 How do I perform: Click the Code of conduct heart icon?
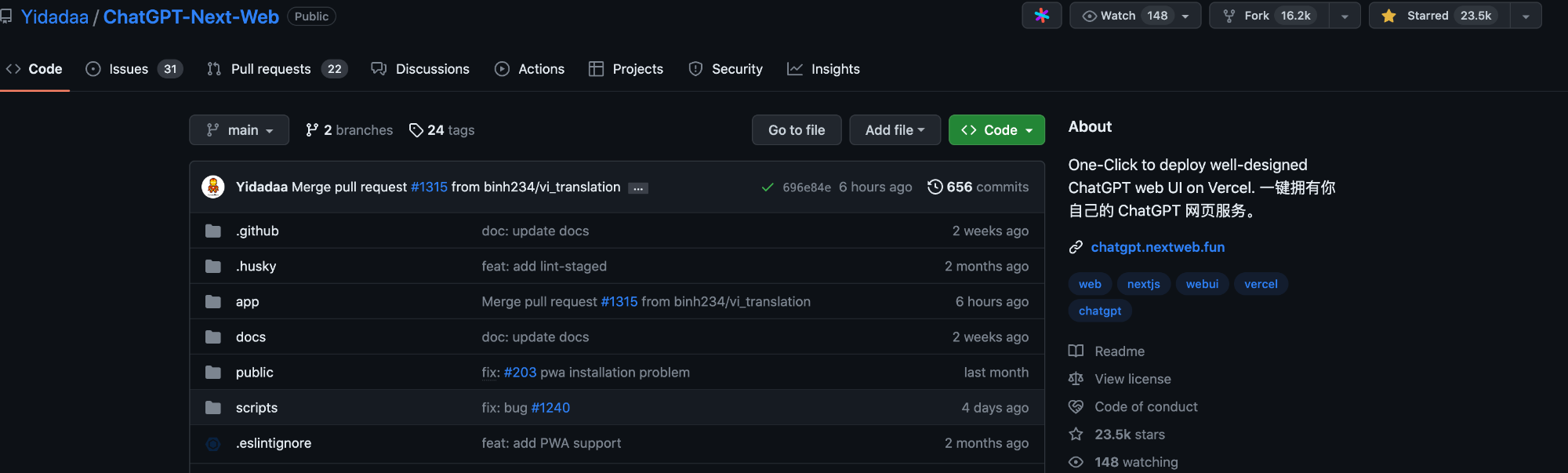[1076, 406]
